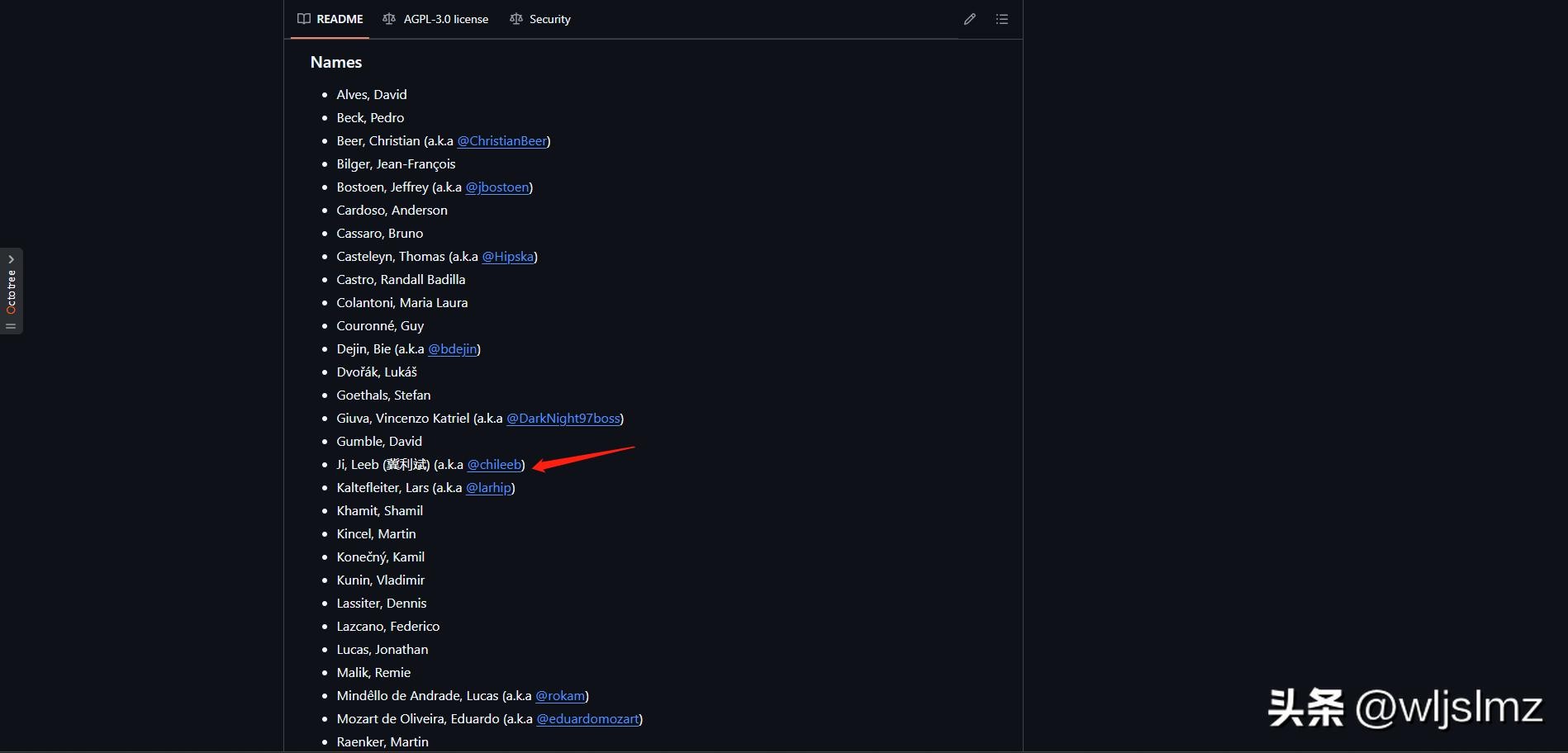
Task: Click the pencil edit README icon
Action: 969,19
